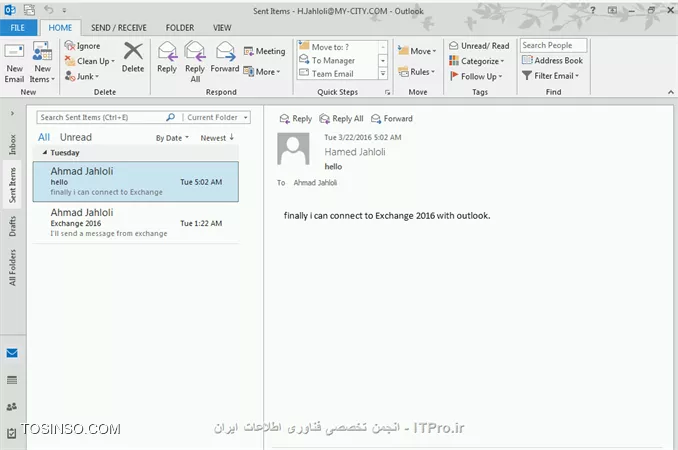Screen dimensions: 678x450
Task: Switch to the FOLDER tab
Action: (180, 28)
